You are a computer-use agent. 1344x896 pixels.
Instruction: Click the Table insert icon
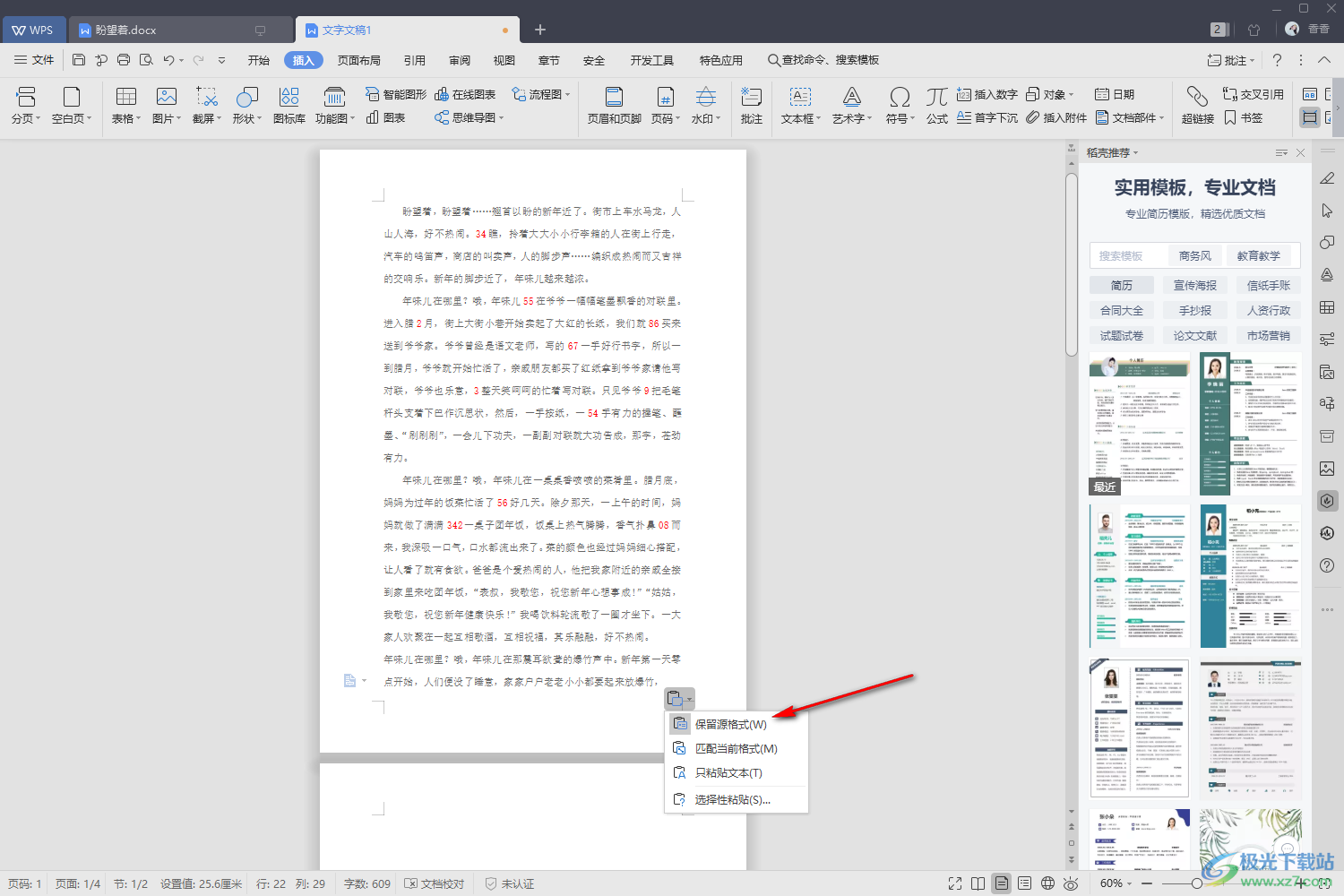(x=126, y=97)
